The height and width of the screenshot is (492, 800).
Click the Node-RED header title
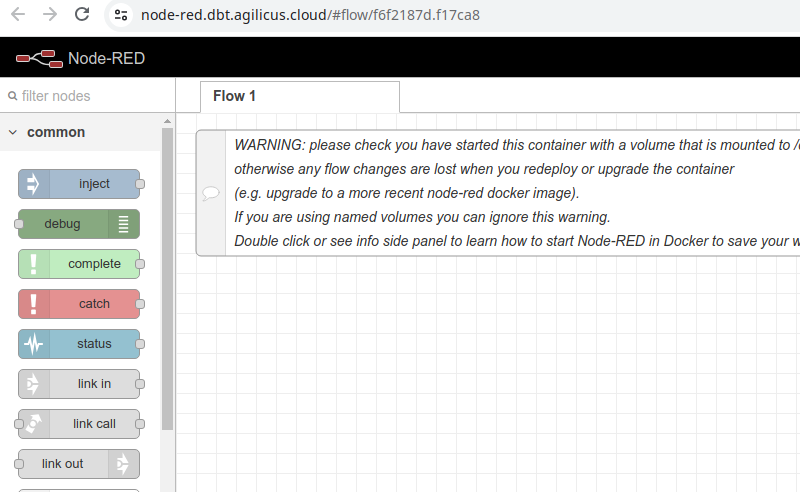coord(107,59)
